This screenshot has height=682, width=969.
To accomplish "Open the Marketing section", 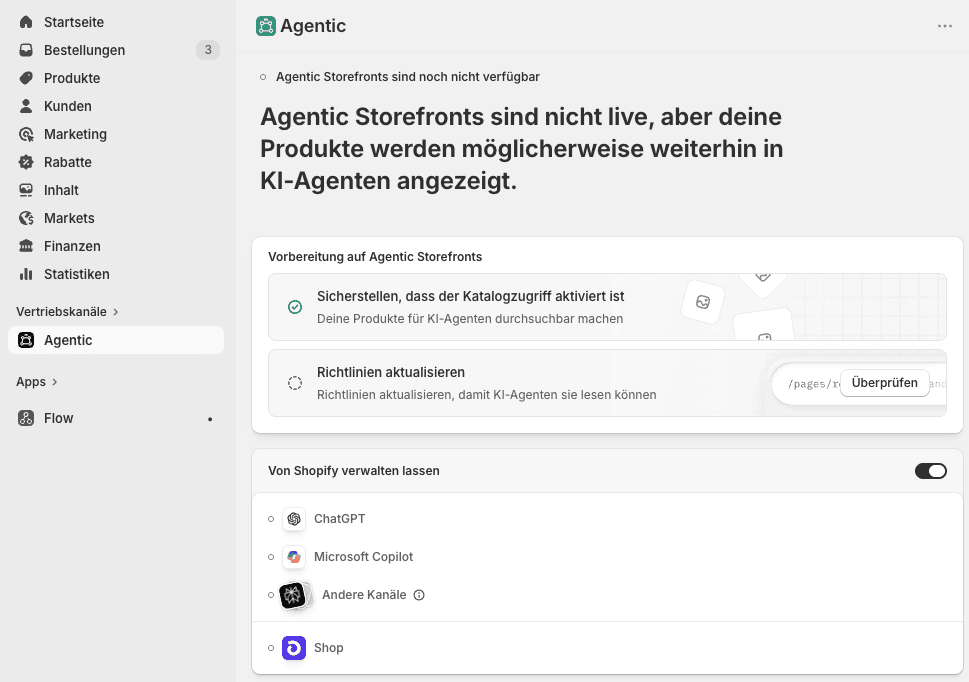I will coord(116,134).
